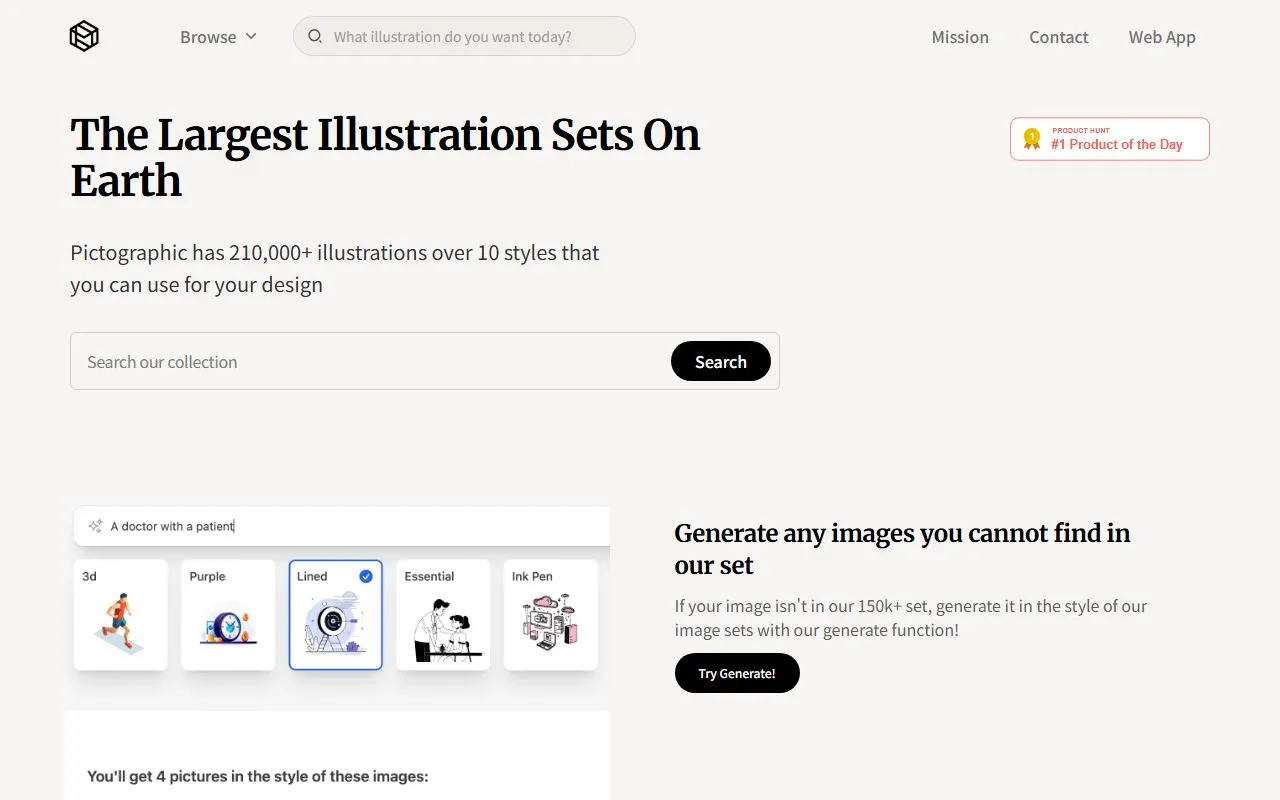Uncheck the blue checkmark on Lined style
Image resolution: width=1280 pixels, height=800 pixels.
pos(366,576)
